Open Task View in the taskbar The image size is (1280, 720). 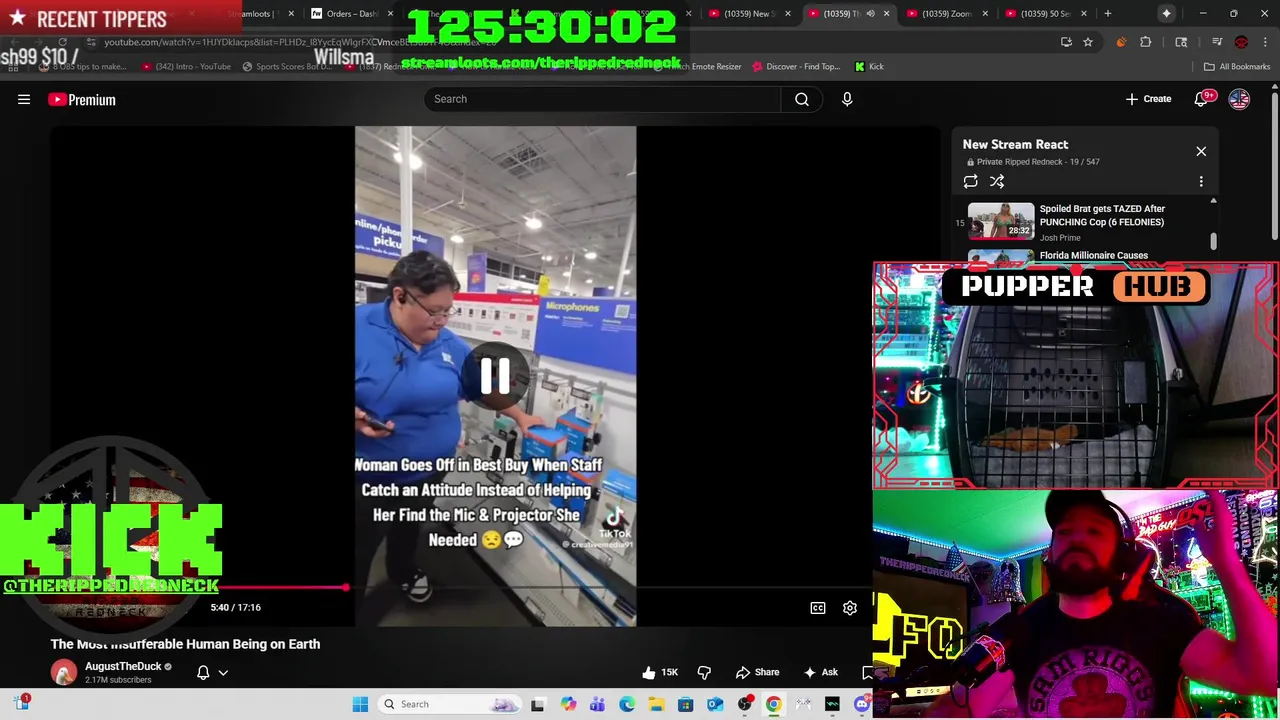pyautogui.click(x=537, y=704)
